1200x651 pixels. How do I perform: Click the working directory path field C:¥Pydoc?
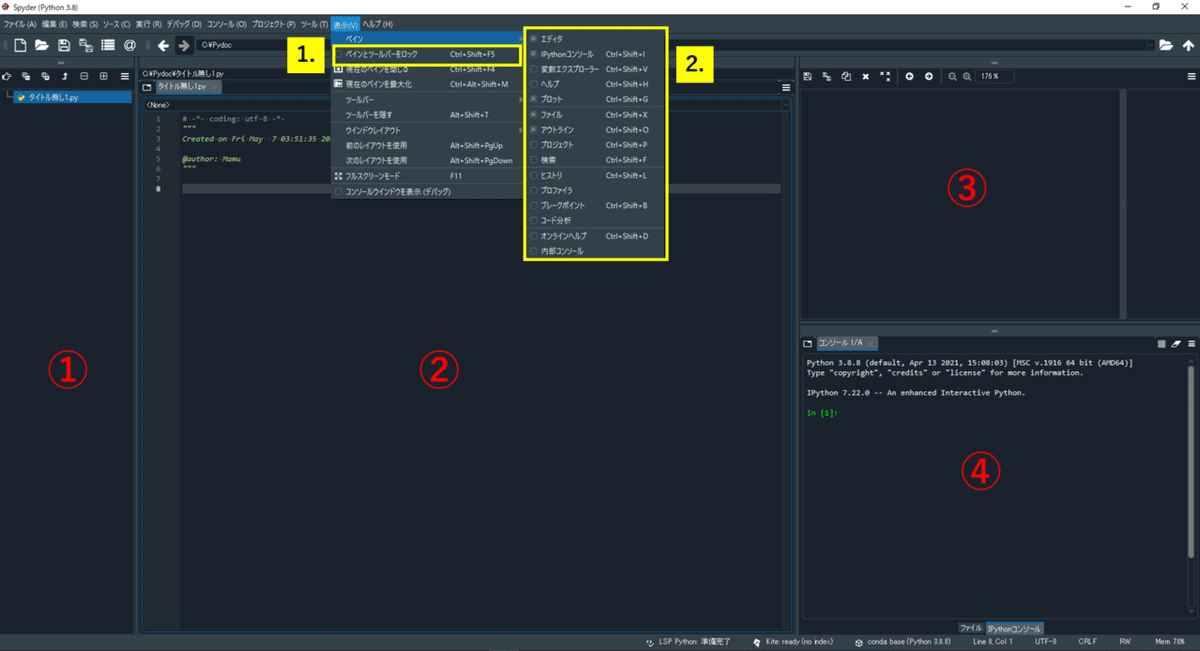point(676,45)
